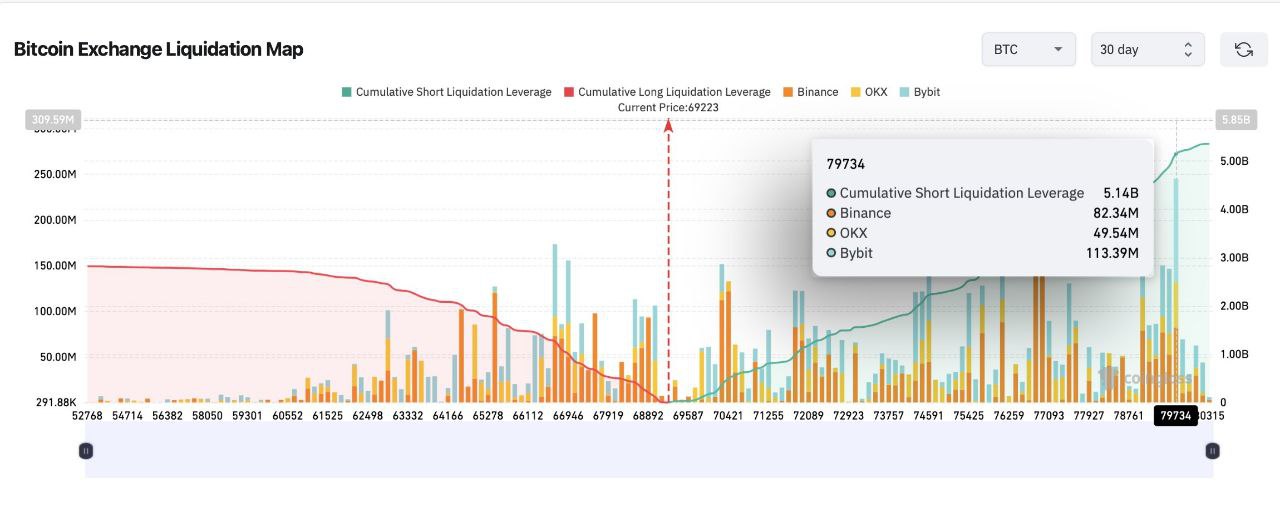Screen dimensions: 1280x516
Task: Click the right range slider handle
Action: 1212,451
